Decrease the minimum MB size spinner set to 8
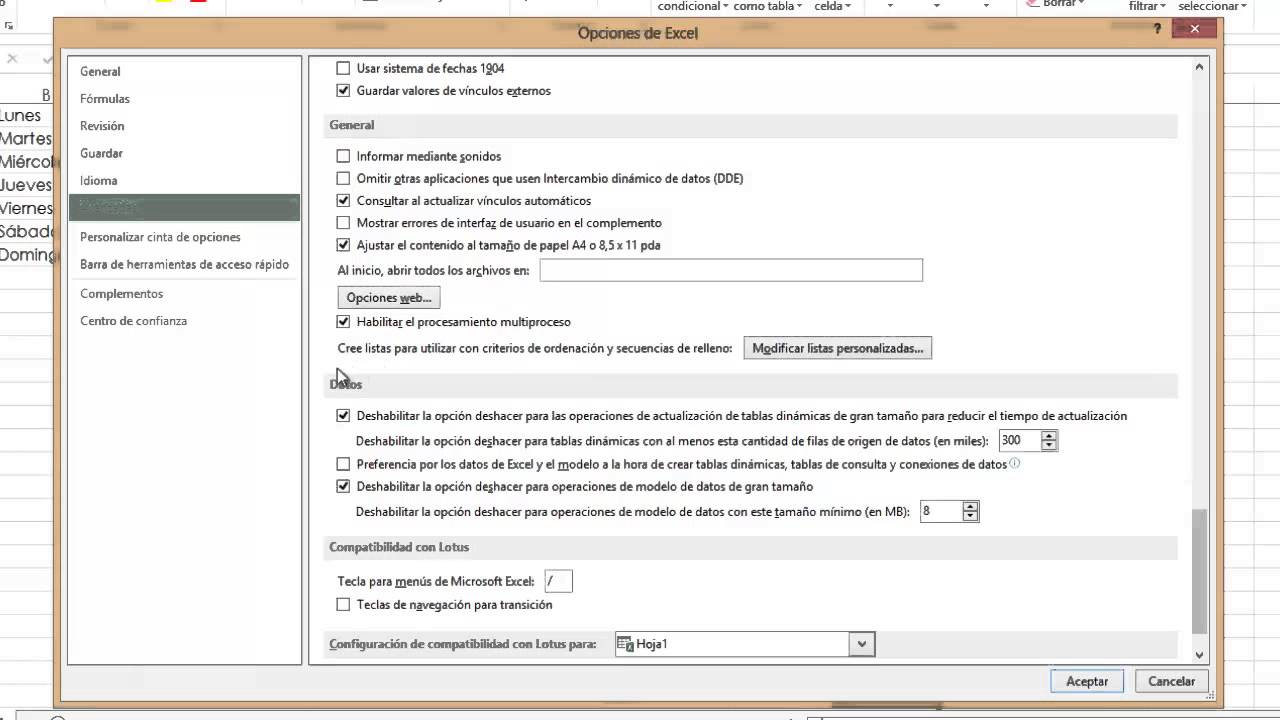The image size is (1280, 720). coord(970,516)
